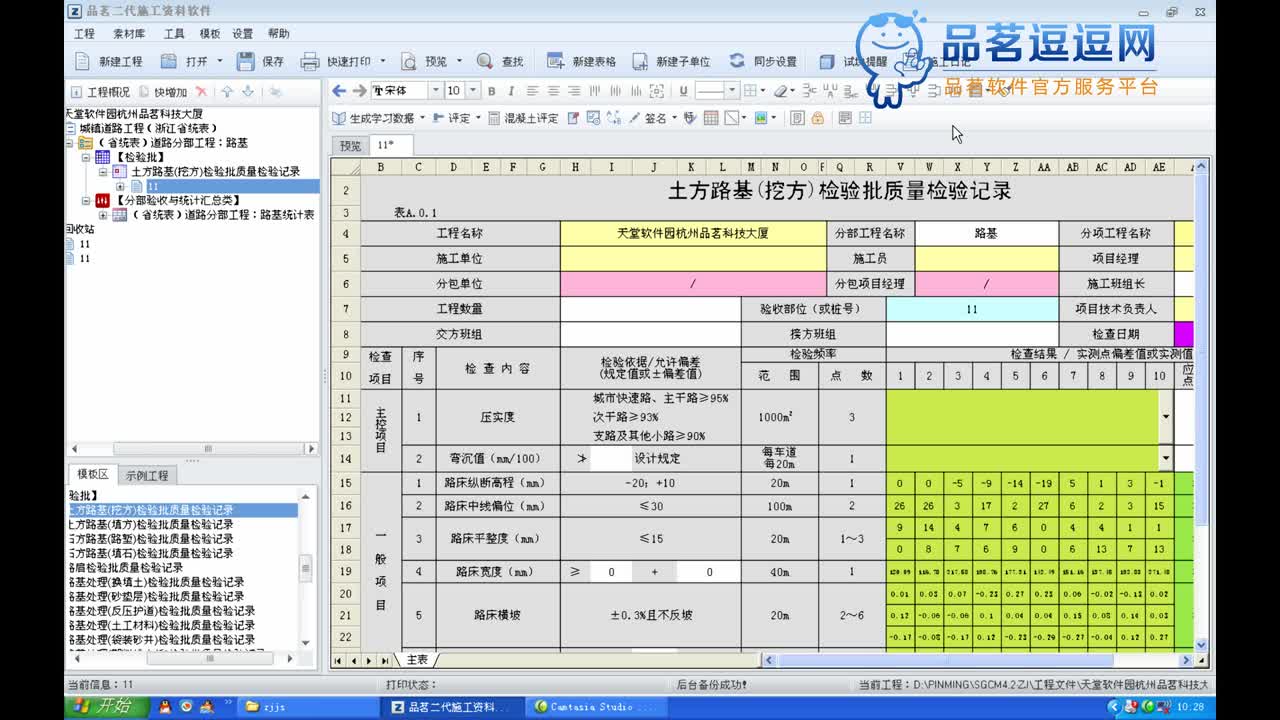Click the eraser clear-format icon
The height and width of the screenshot is (720, 1280).
click(x=780, y=91)
